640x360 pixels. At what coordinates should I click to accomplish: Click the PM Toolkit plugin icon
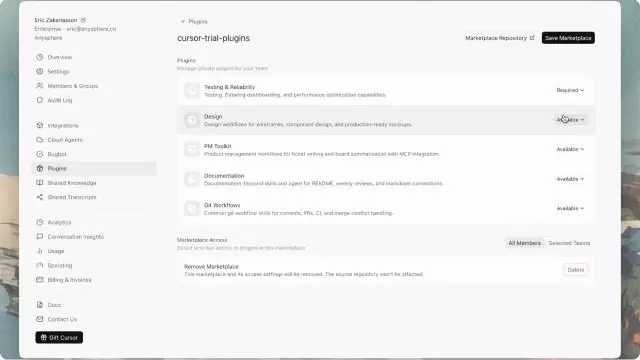tap(192, 149)
